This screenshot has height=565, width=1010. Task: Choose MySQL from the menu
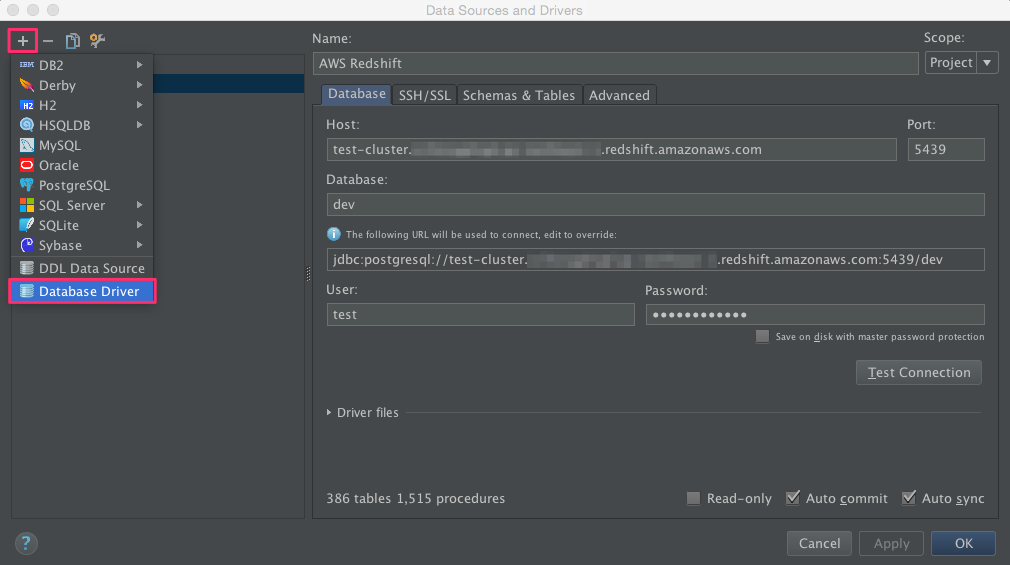pos(82,145)
